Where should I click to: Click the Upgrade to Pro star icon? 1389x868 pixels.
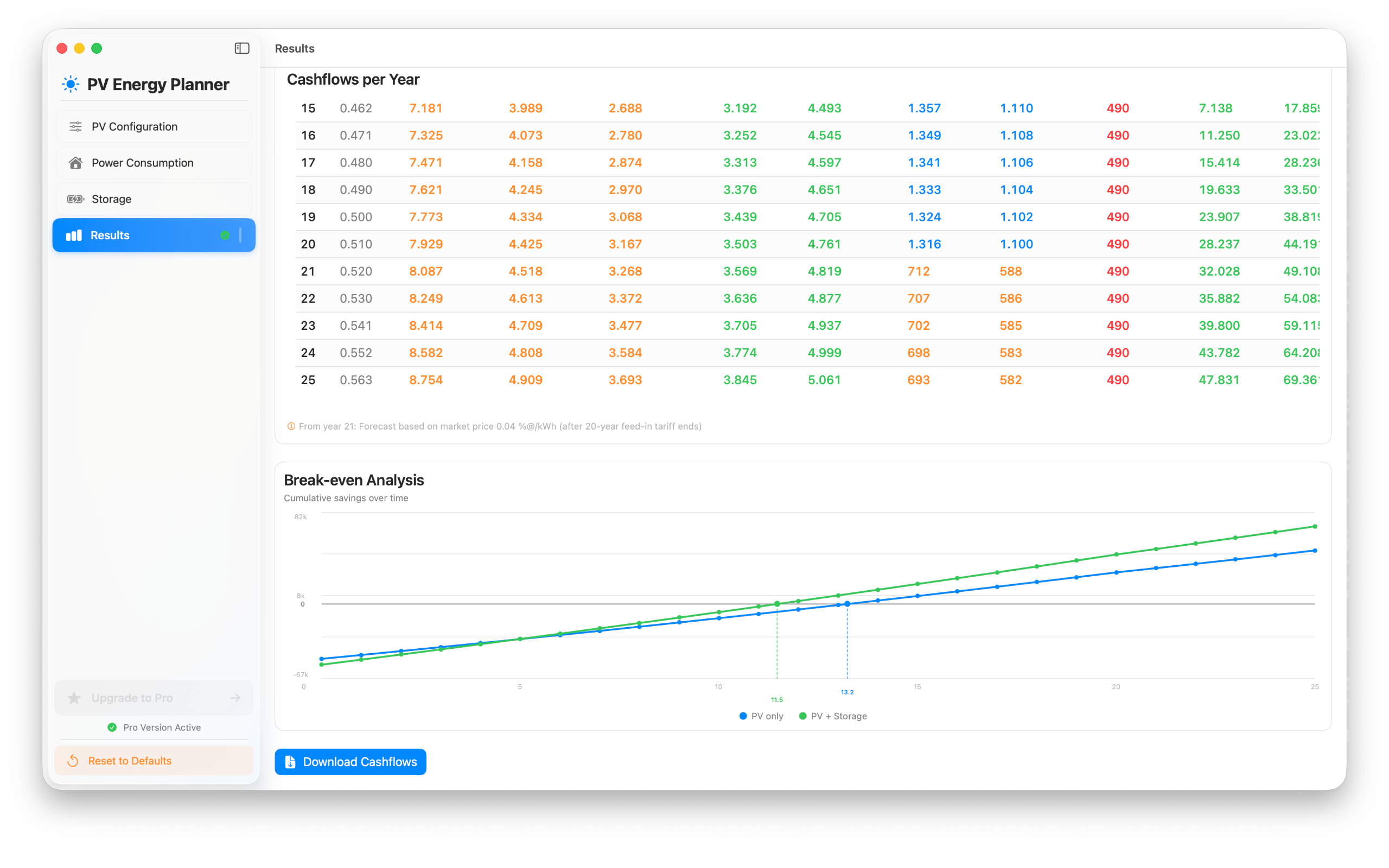tap(74, 698)
